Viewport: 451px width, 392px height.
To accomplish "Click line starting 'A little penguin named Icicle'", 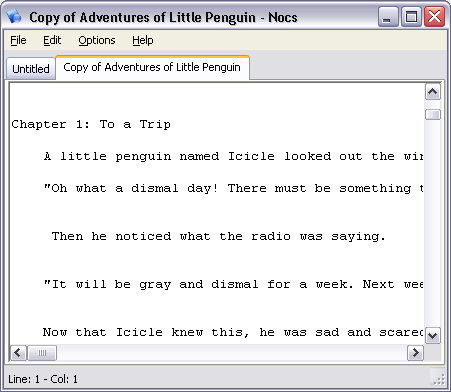I will click(x=233, y=156).
